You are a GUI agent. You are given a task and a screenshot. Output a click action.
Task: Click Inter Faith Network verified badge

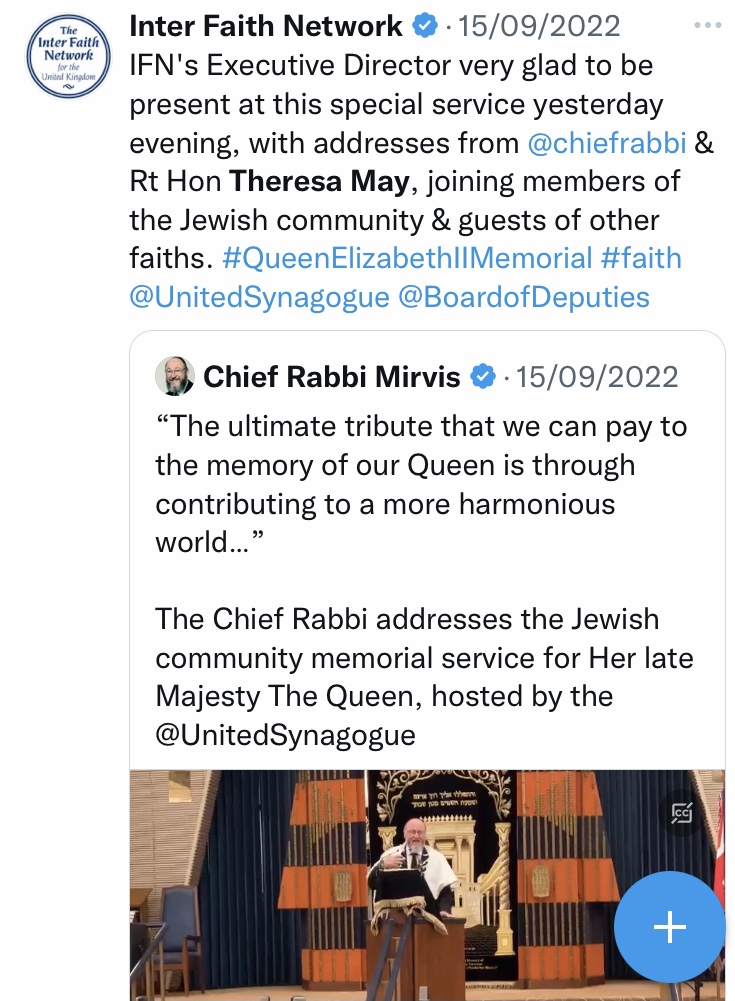pyautogui.click(x=425, y=26)
